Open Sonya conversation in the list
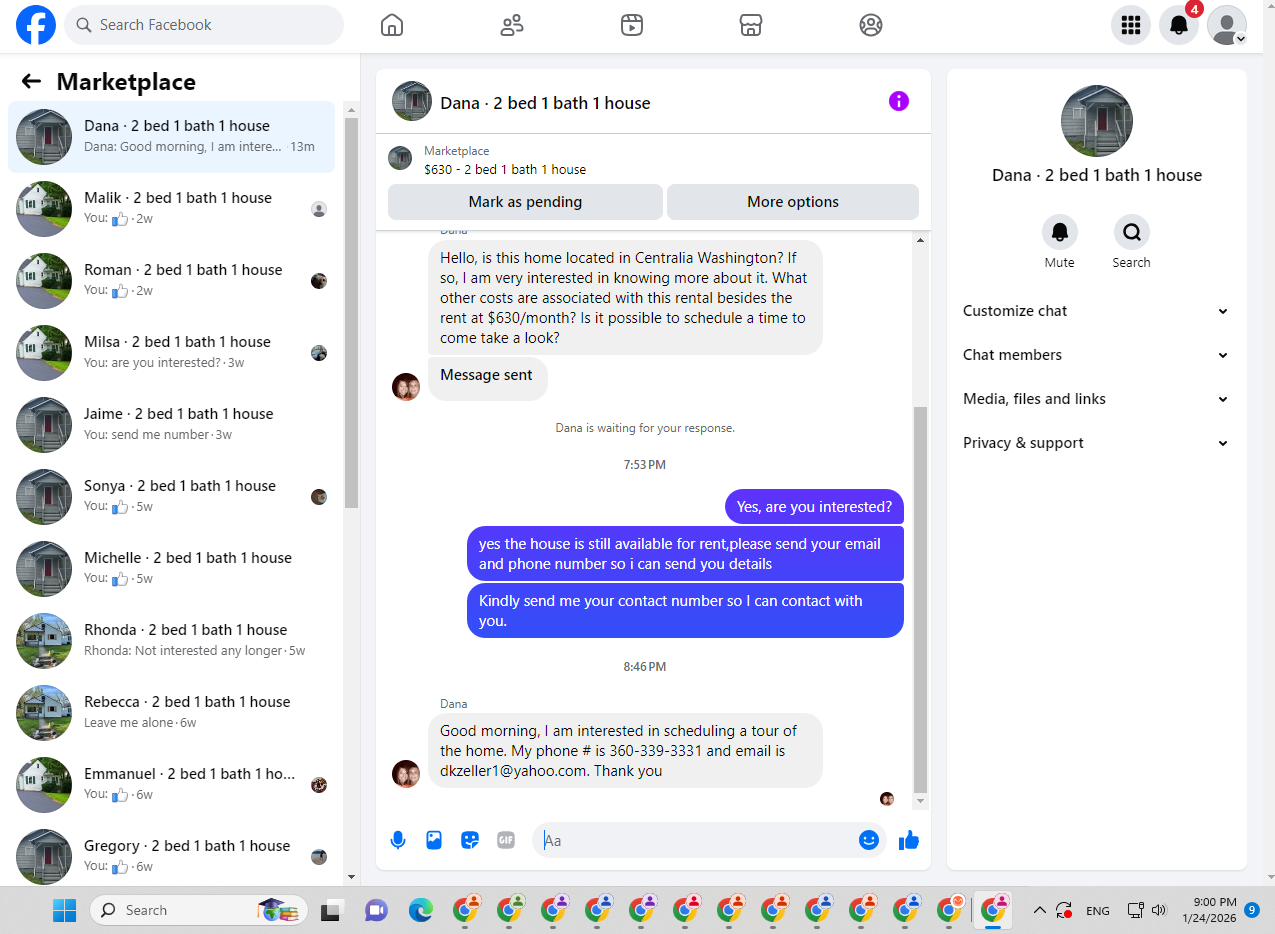Viewport: 1275px width, 934px height. [172, 497]
